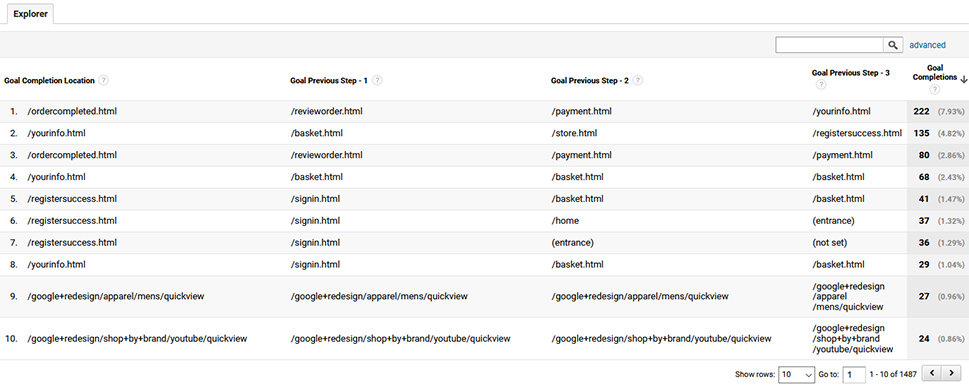This screenshot has height=389, width=969.
Task: Open the Show rows dropdown
Action: (797, 374)
